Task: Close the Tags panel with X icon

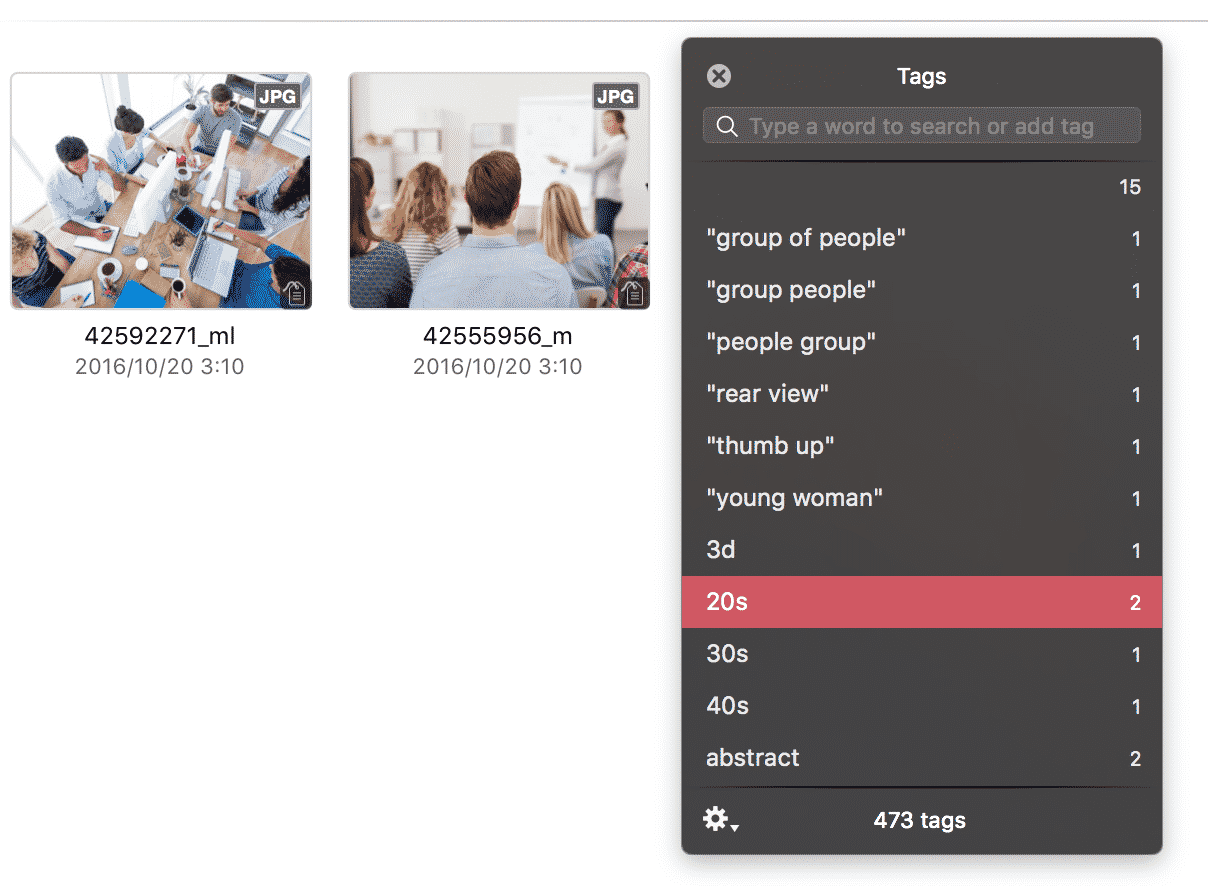Action: click(x=719, y=76)
